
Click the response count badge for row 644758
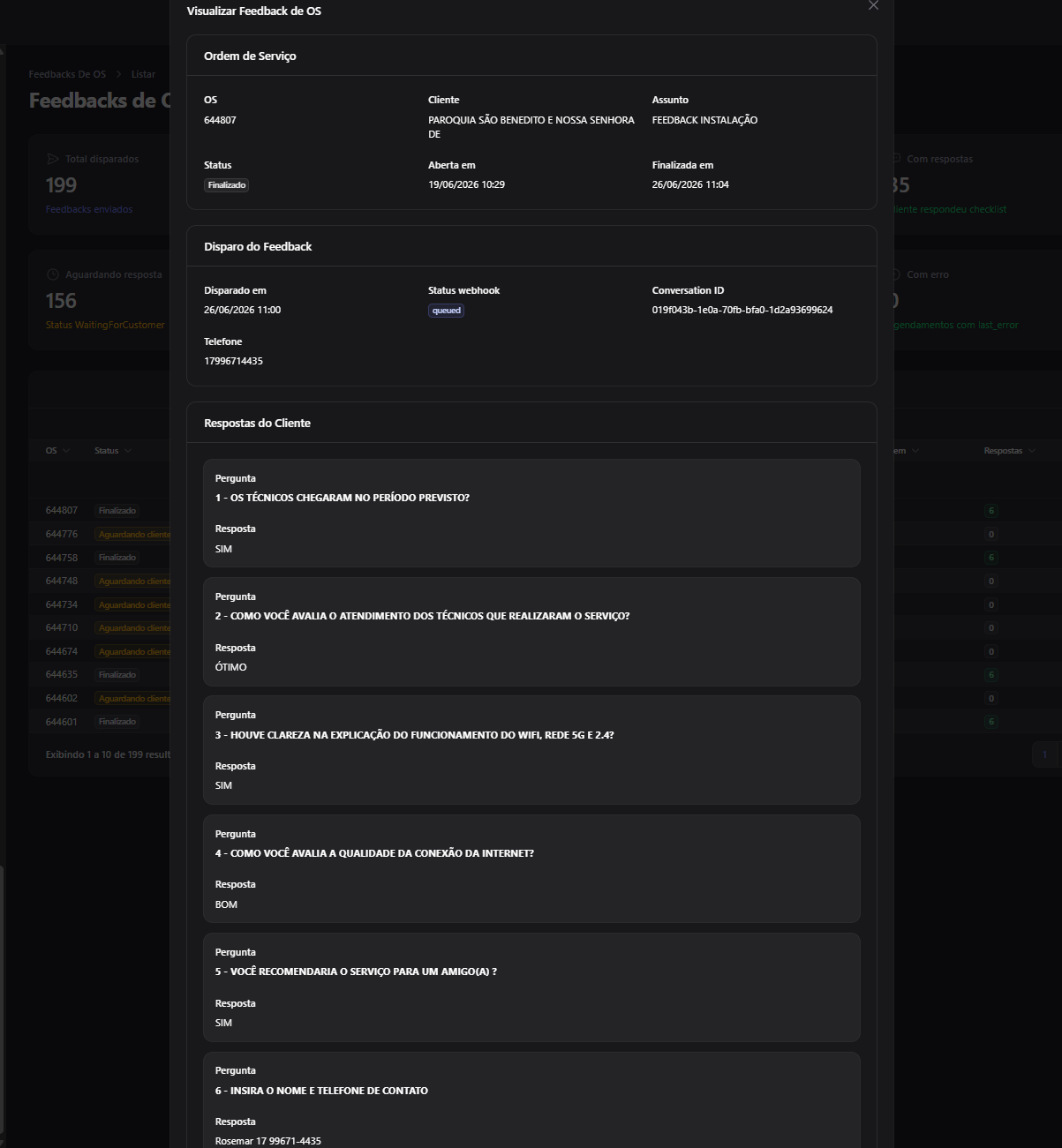[991, 558]
